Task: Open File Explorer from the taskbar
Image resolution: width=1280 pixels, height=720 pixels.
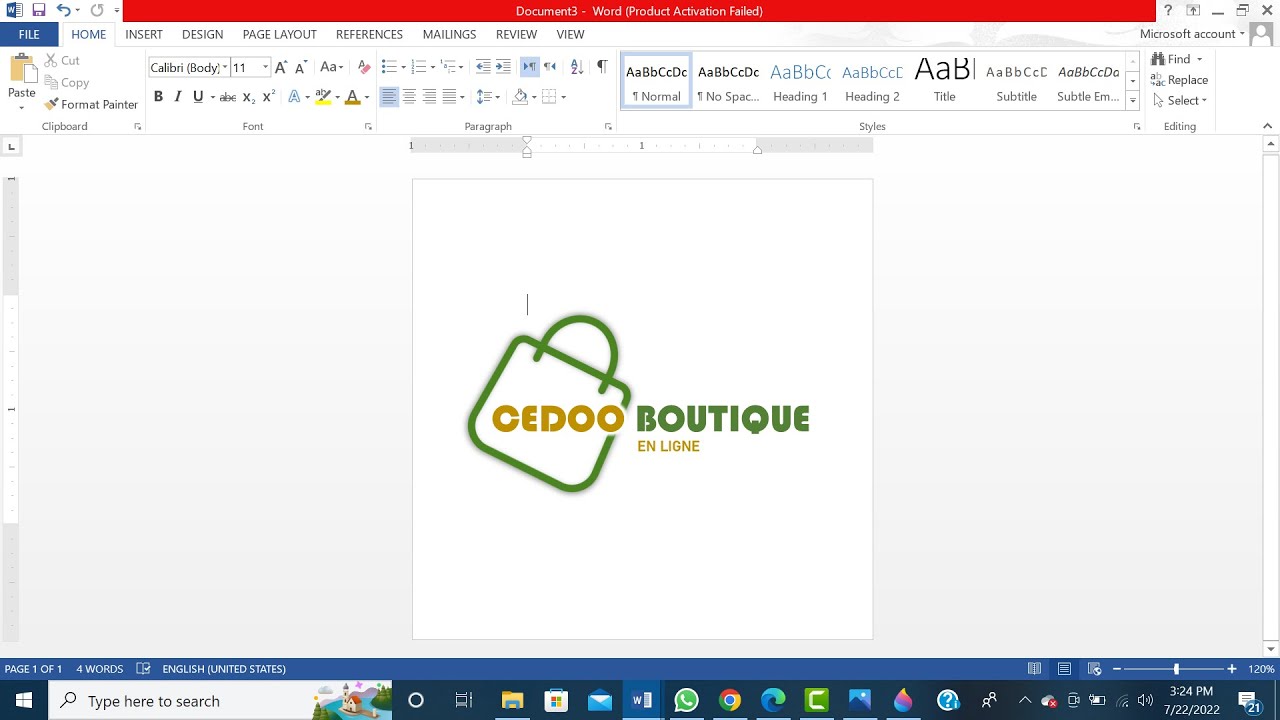Action: tap(512, 700)
